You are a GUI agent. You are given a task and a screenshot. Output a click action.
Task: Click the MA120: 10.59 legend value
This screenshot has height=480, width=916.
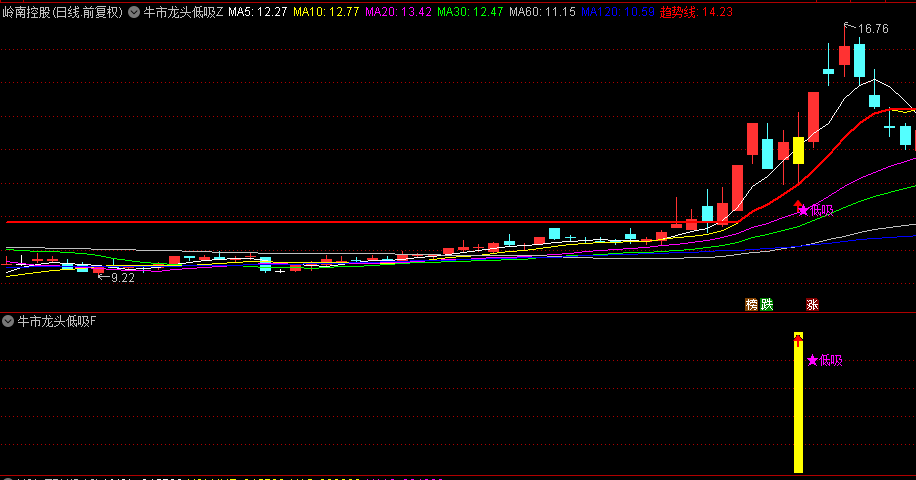617,12
